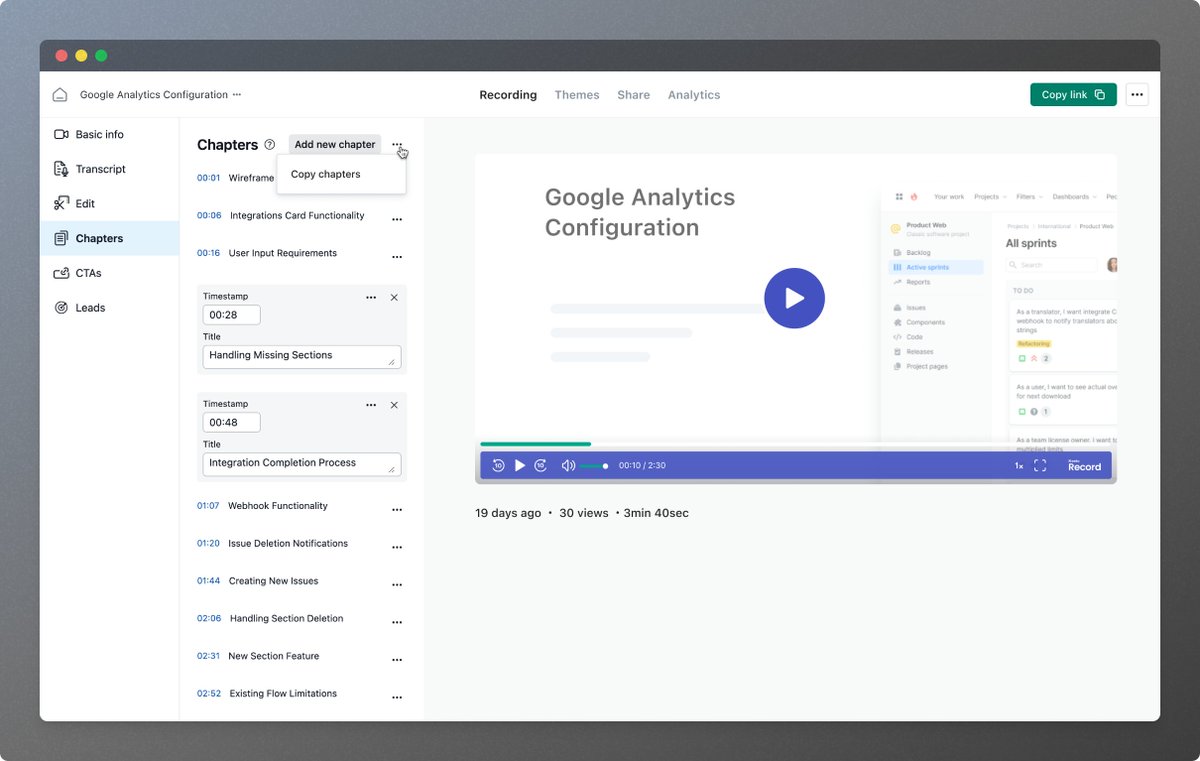
Task: Enter fullscreen mode
Action: click(x=1040, y=466)
